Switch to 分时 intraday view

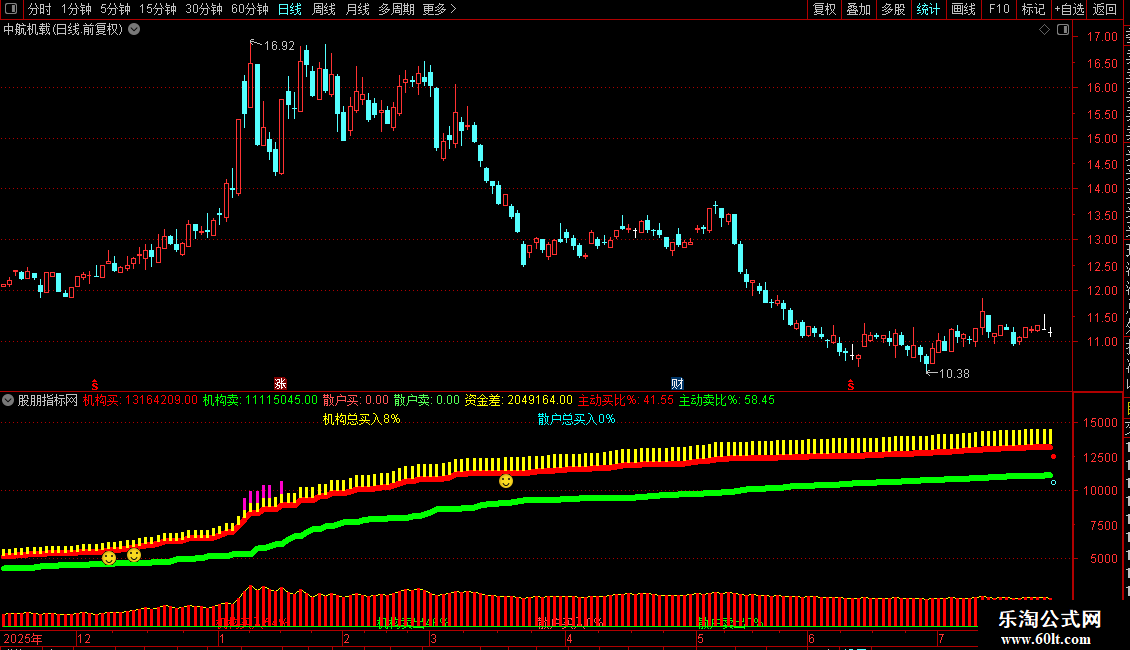40,9
